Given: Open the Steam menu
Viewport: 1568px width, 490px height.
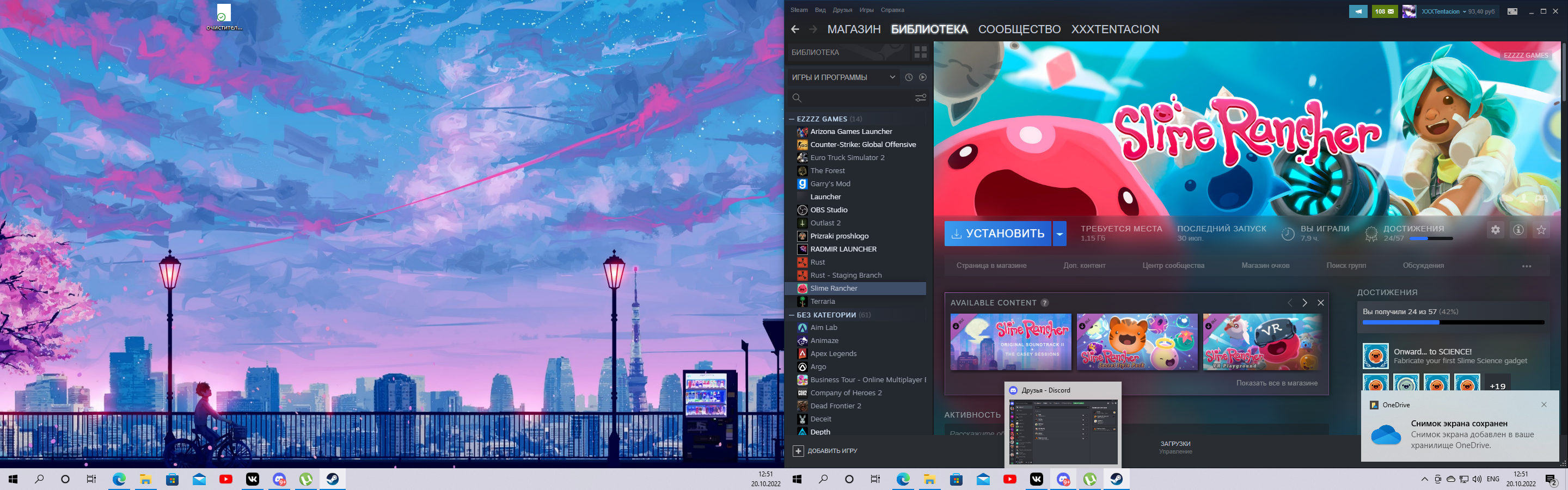Looking at the screenshot, I should tap(799, 10).
